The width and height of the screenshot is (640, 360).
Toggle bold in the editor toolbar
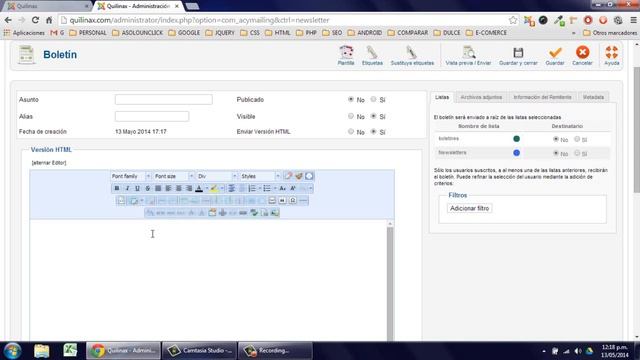click(117, 188)
